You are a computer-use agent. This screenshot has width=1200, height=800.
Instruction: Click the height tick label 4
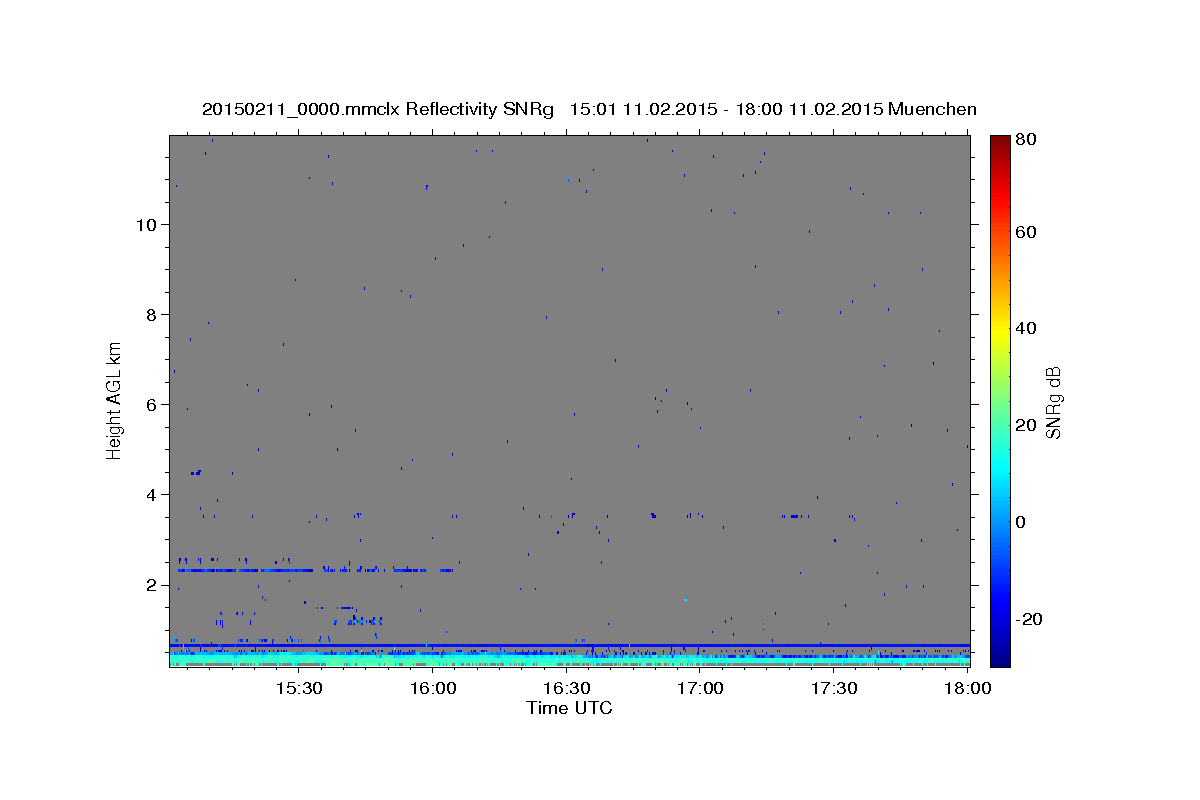tap(152, 494)
